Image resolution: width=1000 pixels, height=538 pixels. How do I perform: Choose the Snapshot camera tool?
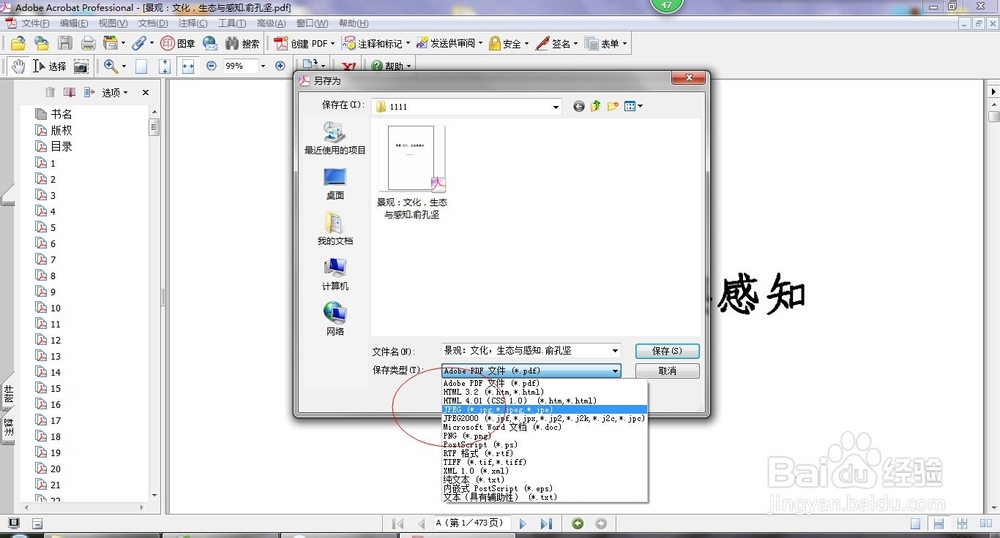point(81,66)
